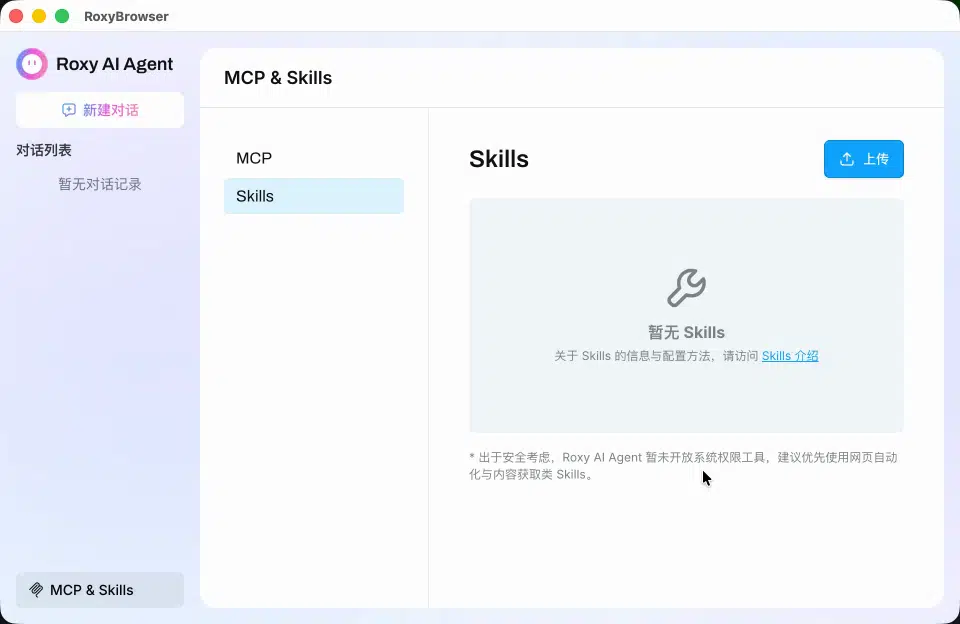Click the 暂无对话记录 text
Image resolution: width=960 pixels, height=624 pixels.
click(100, 184)
